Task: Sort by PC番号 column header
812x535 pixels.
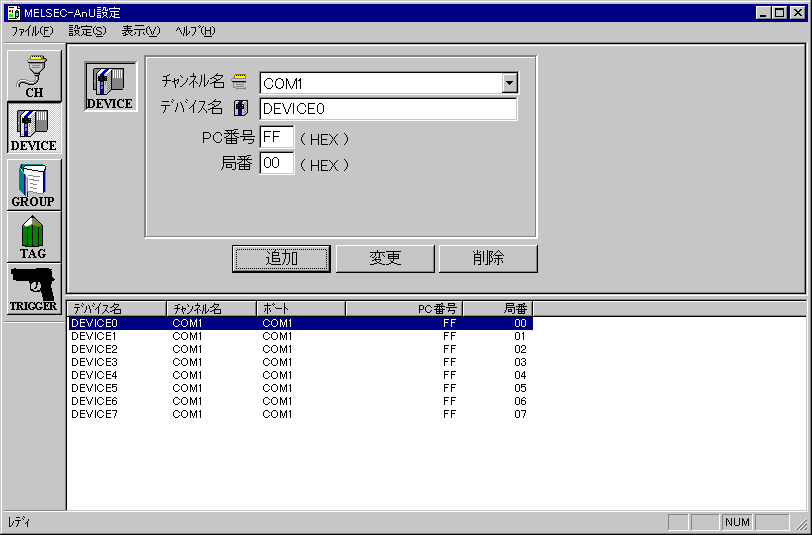Action: [404, 309]
